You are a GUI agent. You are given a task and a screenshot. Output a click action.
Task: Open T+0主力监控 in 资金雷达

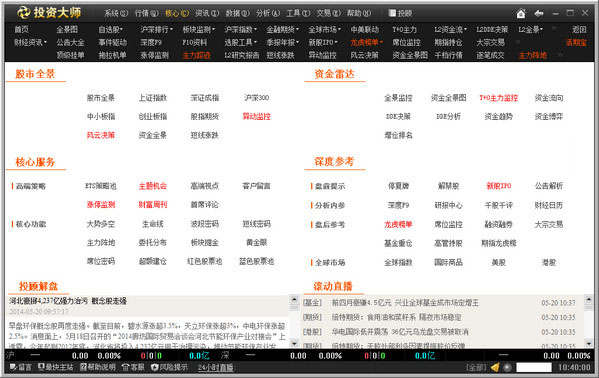click(x=499, y=98)
